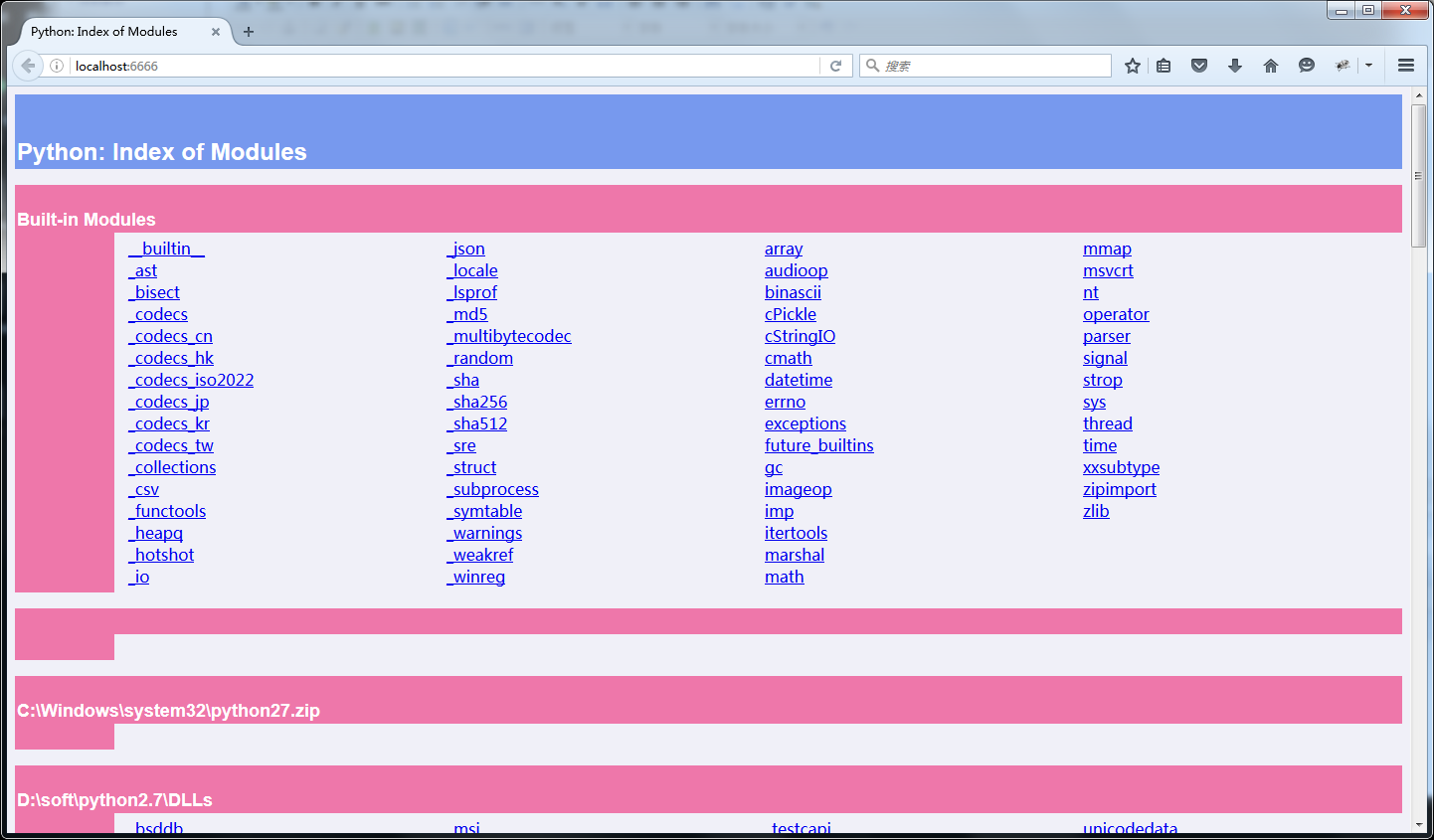Go to the home page icon
The width and height of the screenshot is (1434, 840).
(1271, 66)
